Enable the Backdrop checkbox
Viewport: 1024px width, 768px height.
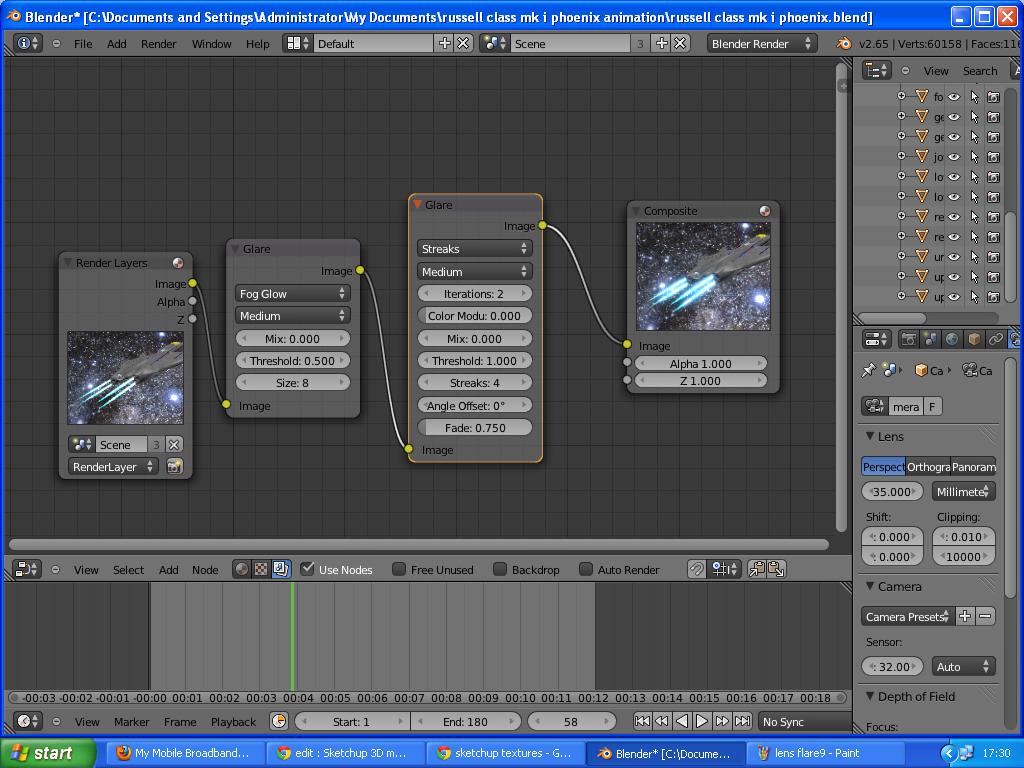[500, 569]
